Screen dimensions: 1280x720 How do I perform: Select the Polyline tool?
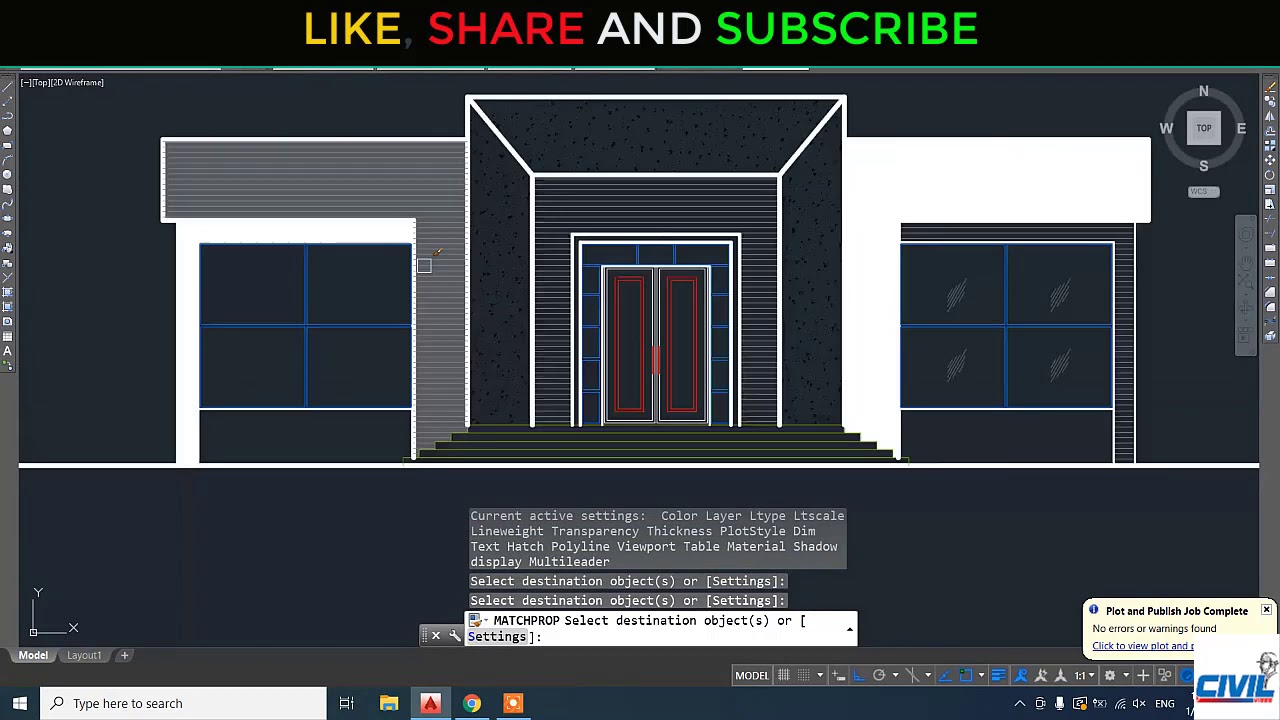pos(8,115)
